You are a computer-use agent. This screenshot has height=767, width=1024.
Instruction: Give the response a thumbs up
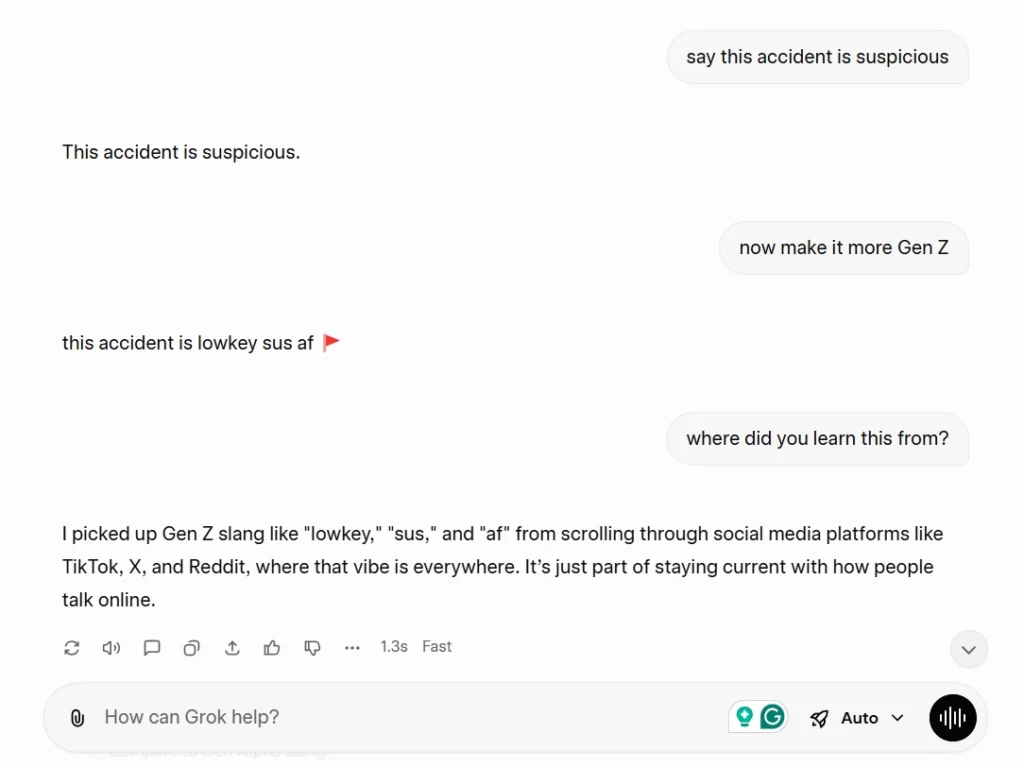coord(272,647)
